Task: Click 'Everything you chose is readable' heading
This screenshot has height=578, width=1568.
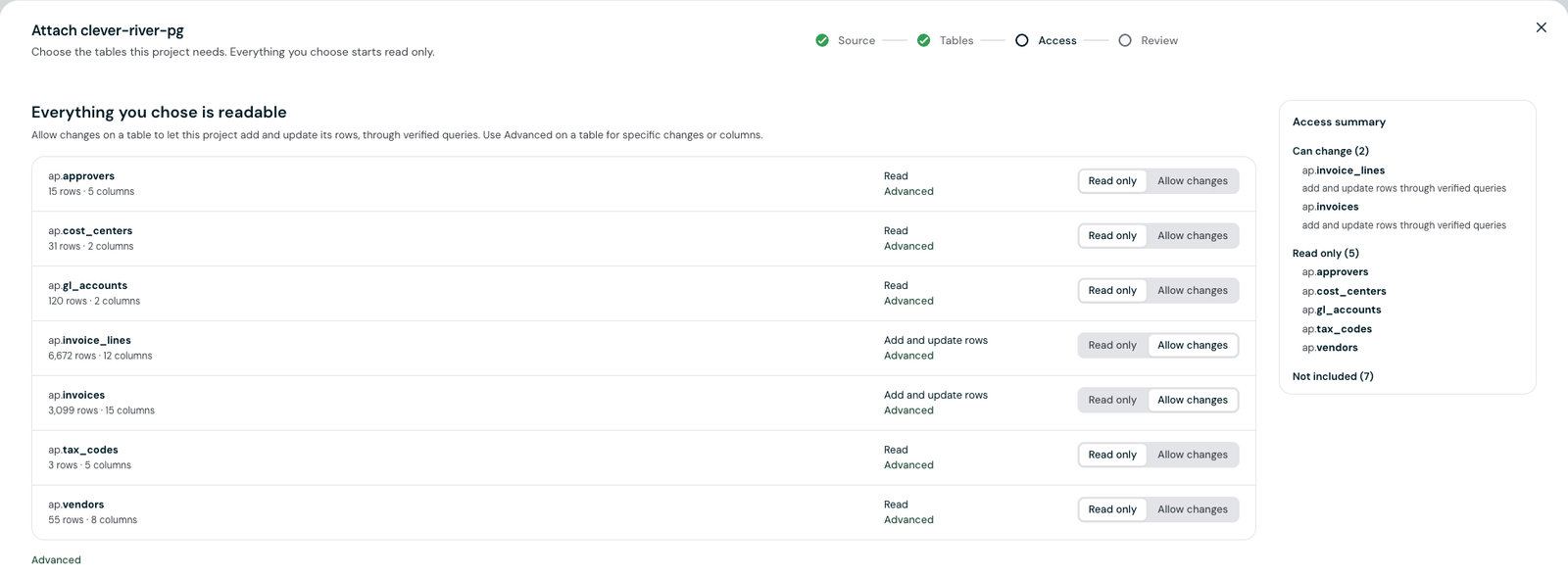Action: tap(159, 113)
